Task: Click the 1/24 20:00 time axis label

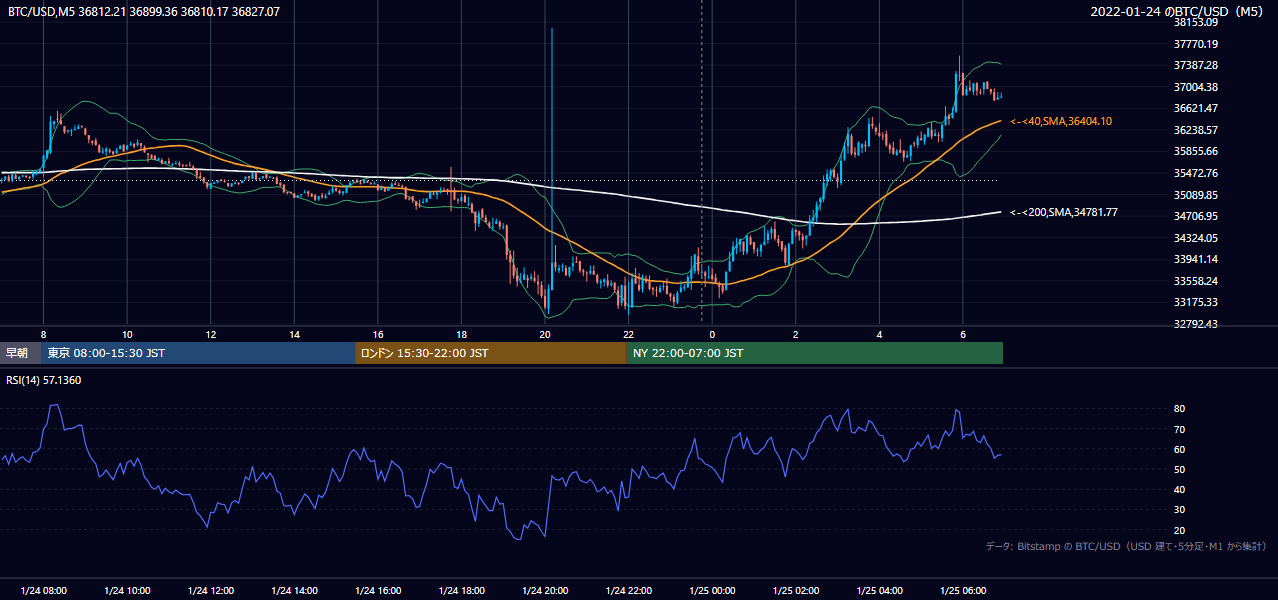Action: click(x=544, y=591)
